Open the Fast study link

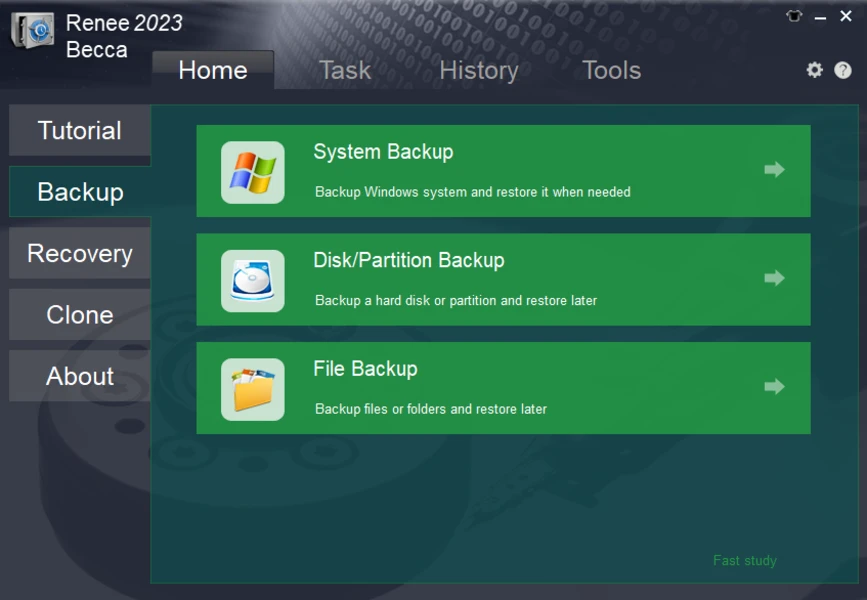pyautogui.click(x=745, y=561)
